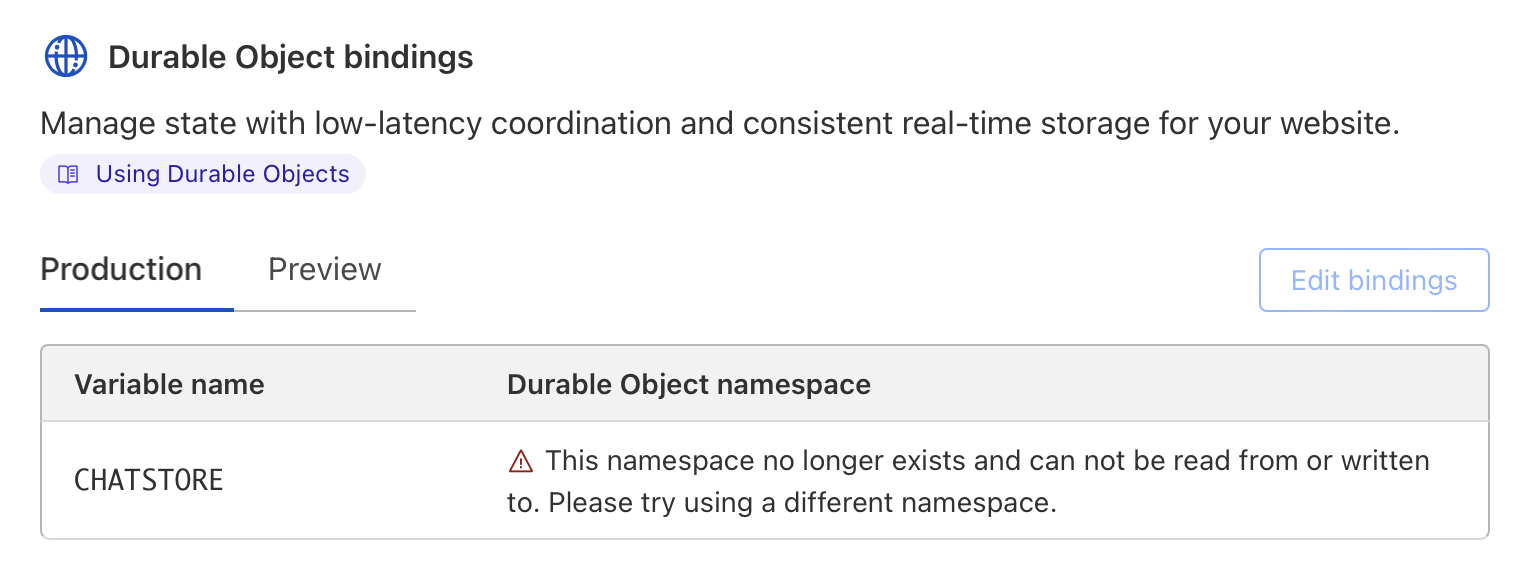The image size is (1522, 574).
Task: Click "Please try using a different namespace" text
Action: (802, 502)
